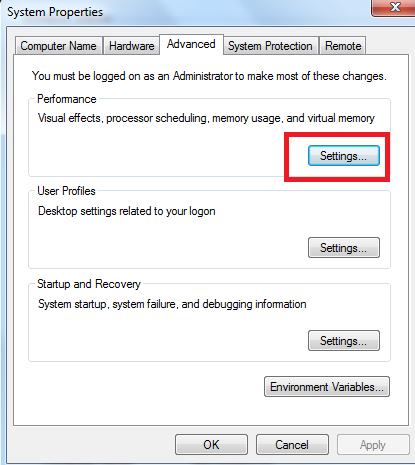This screenshot has width=415, height=465.
Task: Click the visual effects description text
Action: [206, 118]
